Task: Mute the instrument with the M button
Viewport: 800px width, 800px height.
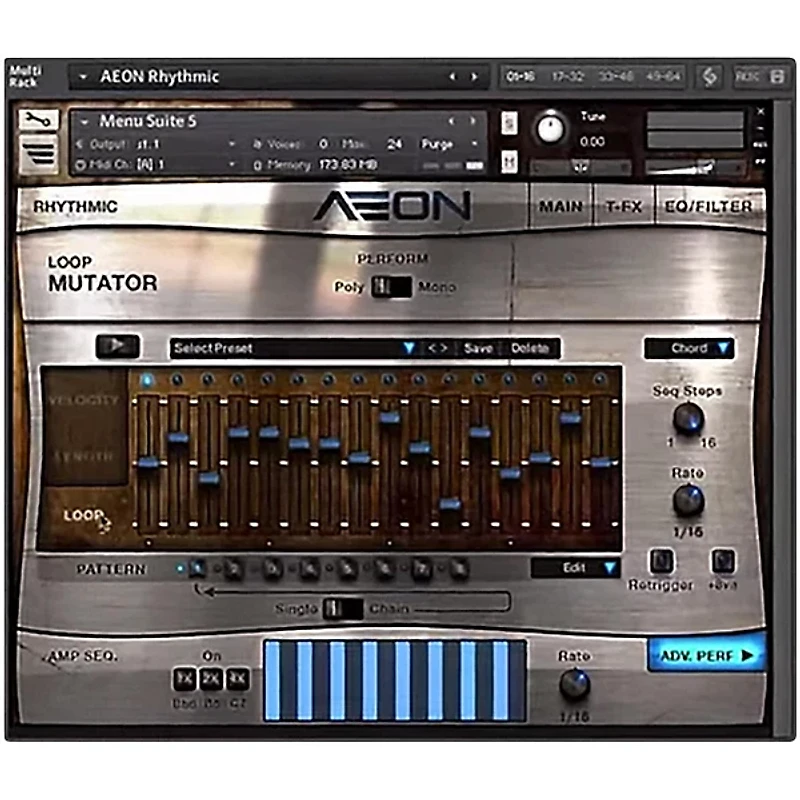Action: pos(509,162)
